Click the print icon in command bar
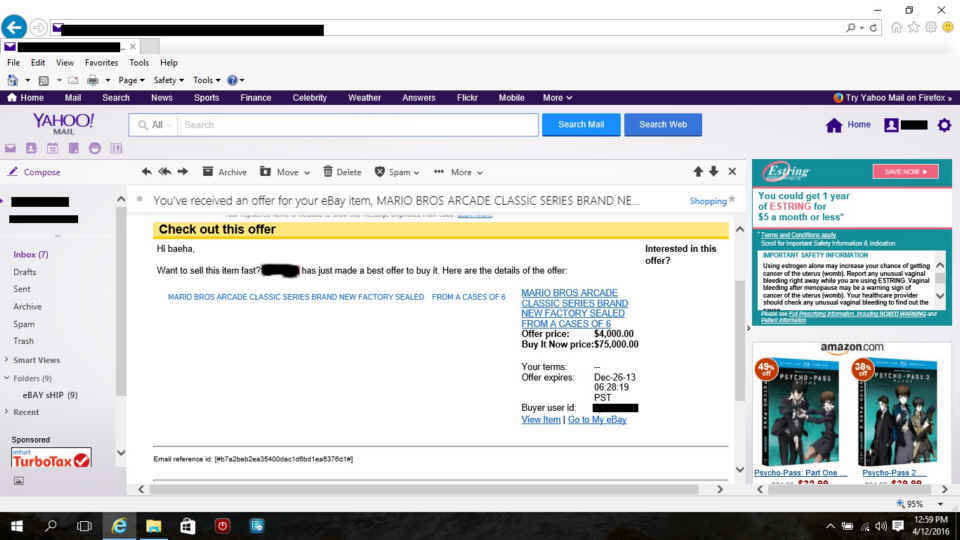This screenshot has height=540, width=960. point(92,80)
